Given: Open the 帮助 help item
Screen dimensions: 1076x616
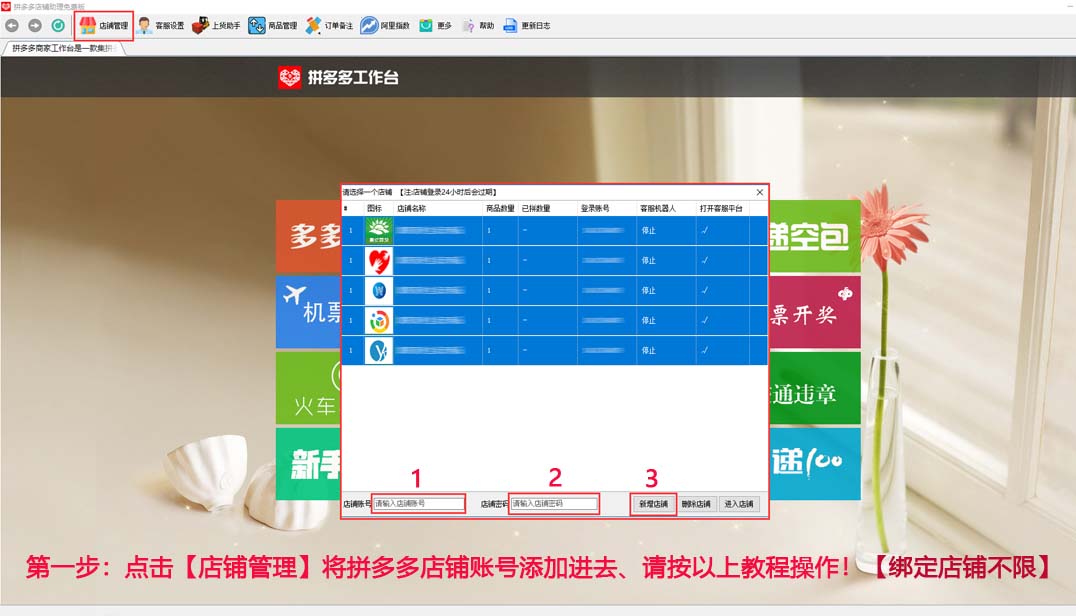Looking at the screenshot, I should click(x=478, y=25).
